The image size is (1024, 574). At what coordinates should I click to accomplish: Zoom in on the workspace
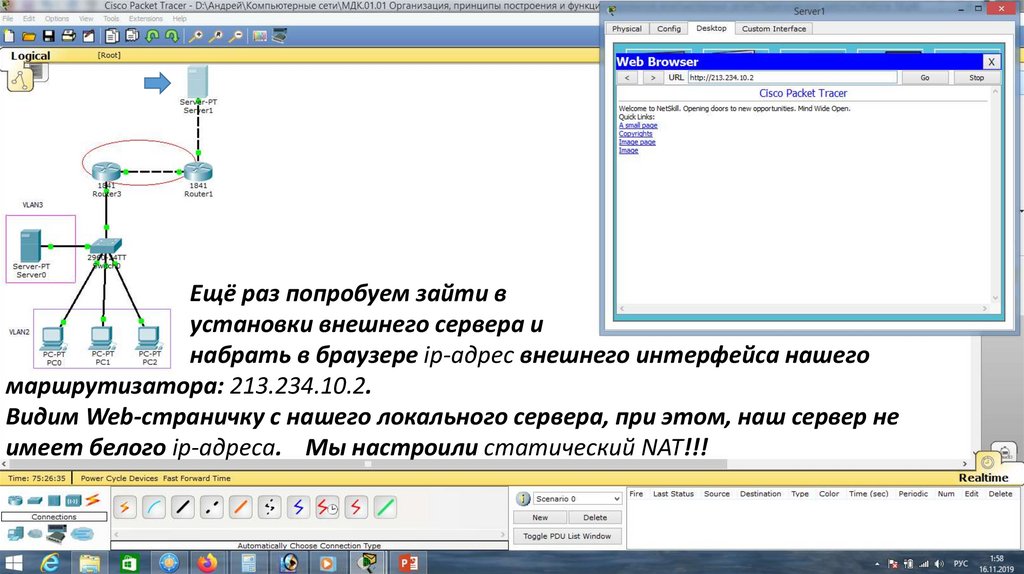coord(195,37)
